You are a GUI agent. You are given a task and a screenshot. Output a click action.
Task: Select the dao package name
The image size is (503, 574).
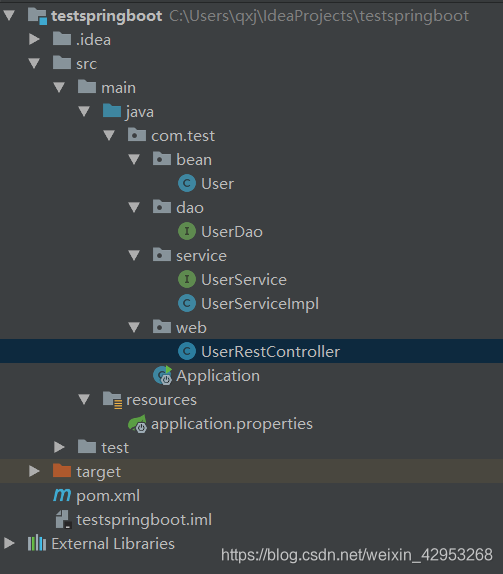(x=190, y=208)
